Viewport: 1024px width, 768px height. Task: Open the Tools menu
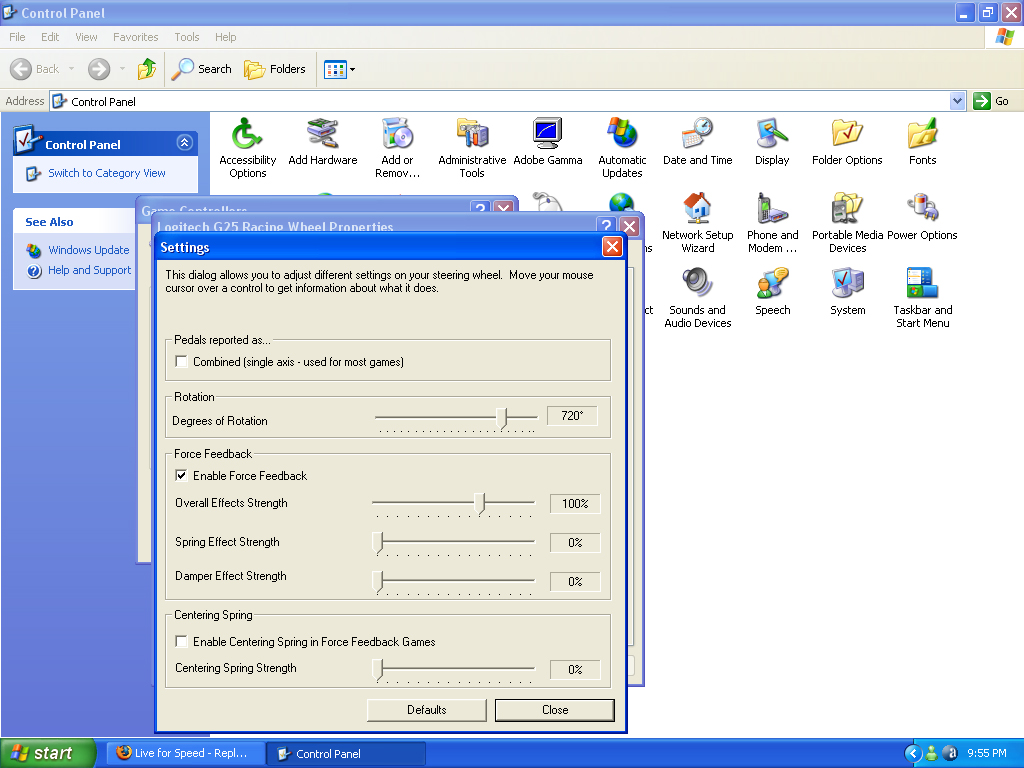tap(187, 37)
